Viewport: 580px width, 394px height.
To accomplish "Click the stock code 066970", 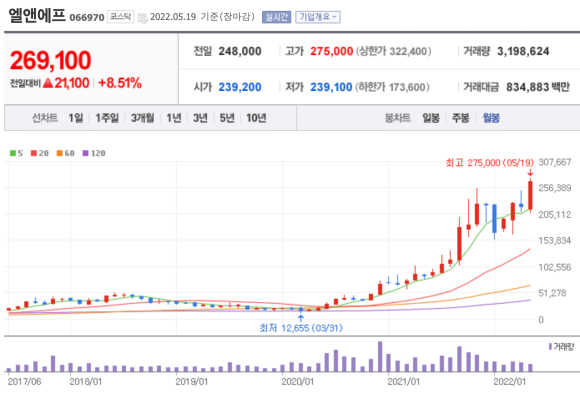I will coord(87,17).
